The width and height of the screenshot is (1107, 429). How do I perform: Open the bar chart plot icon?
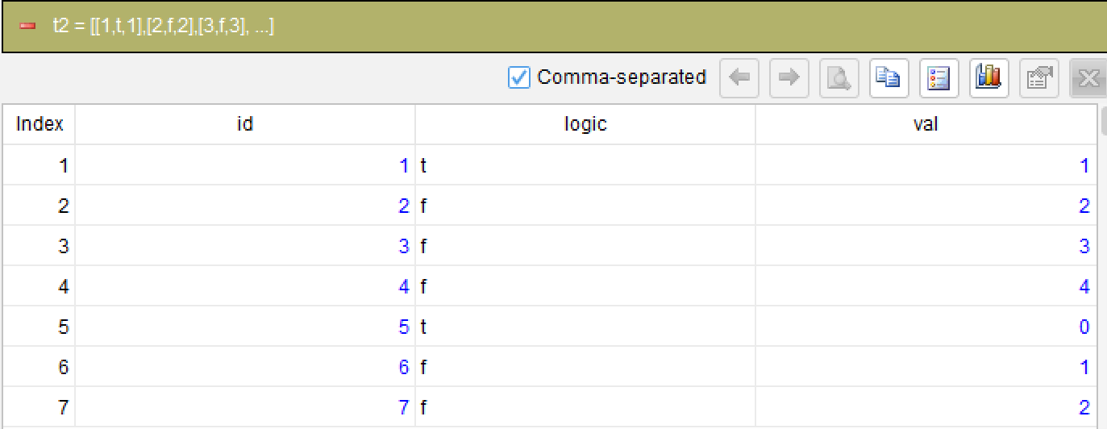989,78
